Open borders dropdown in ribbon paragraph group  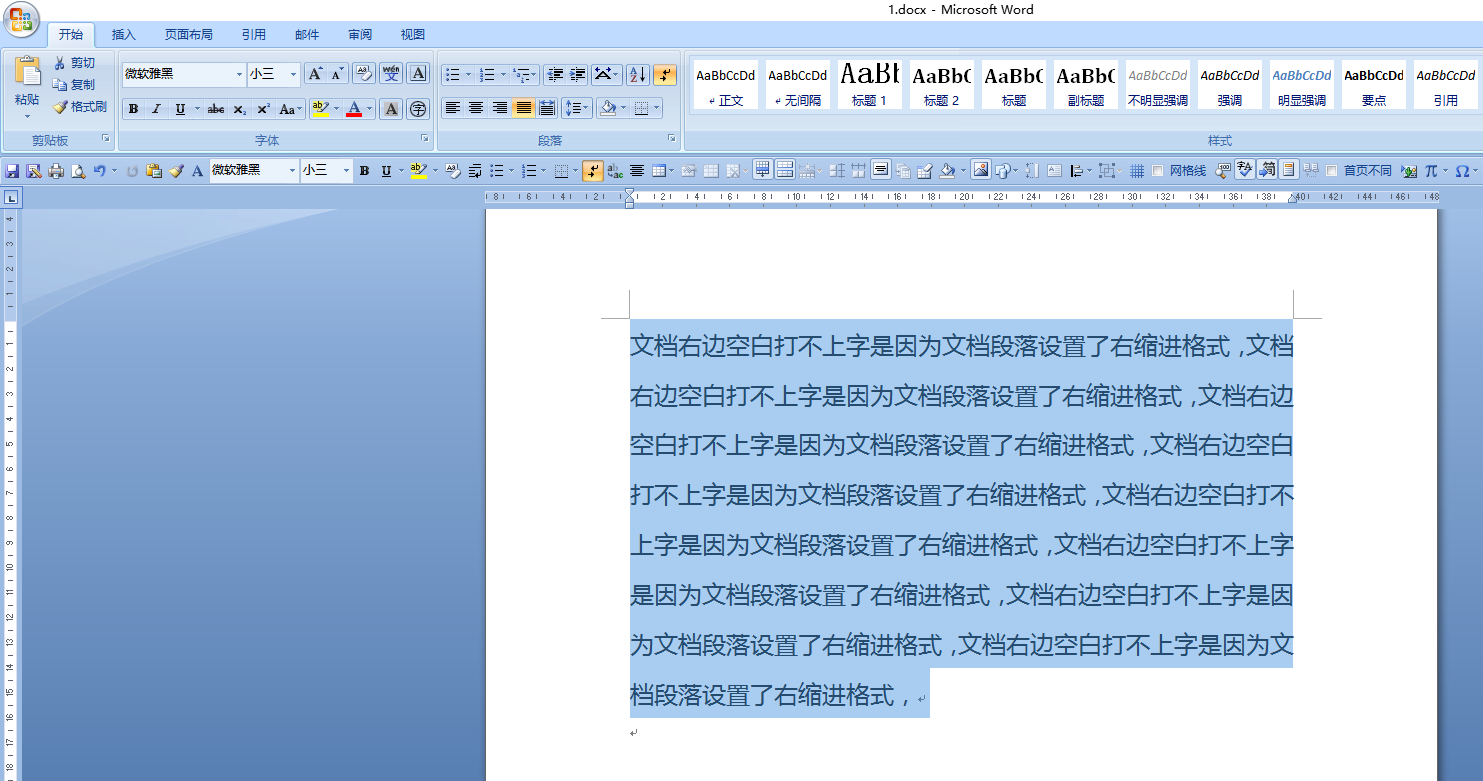(656, 108)
